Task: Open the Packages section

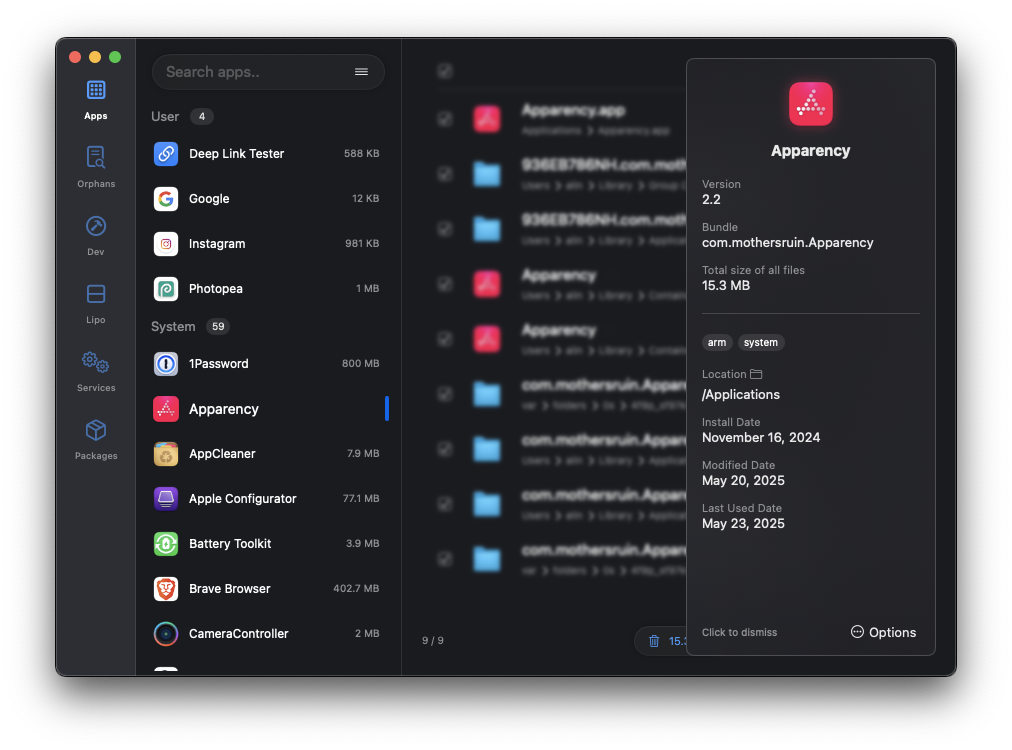Action: (x=96, y=440)
